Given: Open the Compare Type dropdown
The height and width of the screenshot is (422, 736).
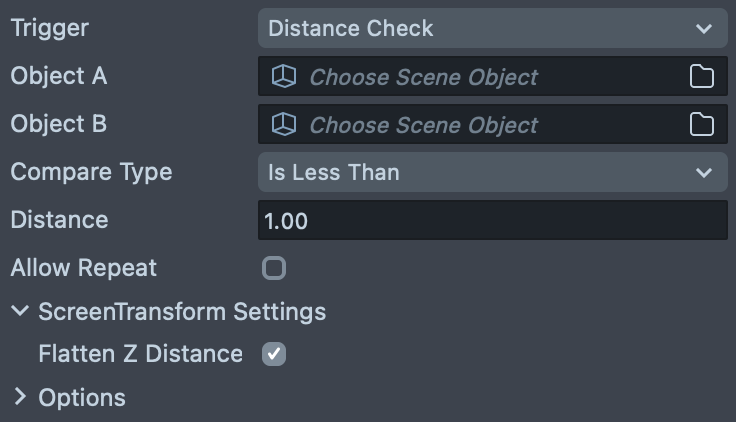Looking at the screenshot, I should [x=492, y=173].
